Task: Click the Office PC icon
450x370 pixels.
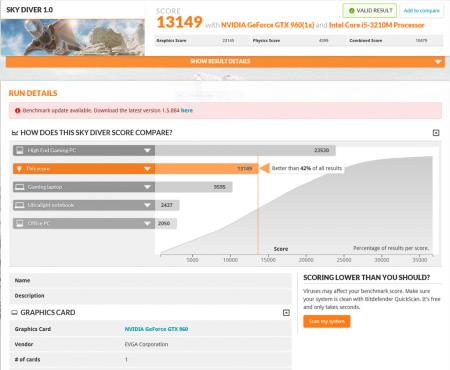Action: click(20, 223)
